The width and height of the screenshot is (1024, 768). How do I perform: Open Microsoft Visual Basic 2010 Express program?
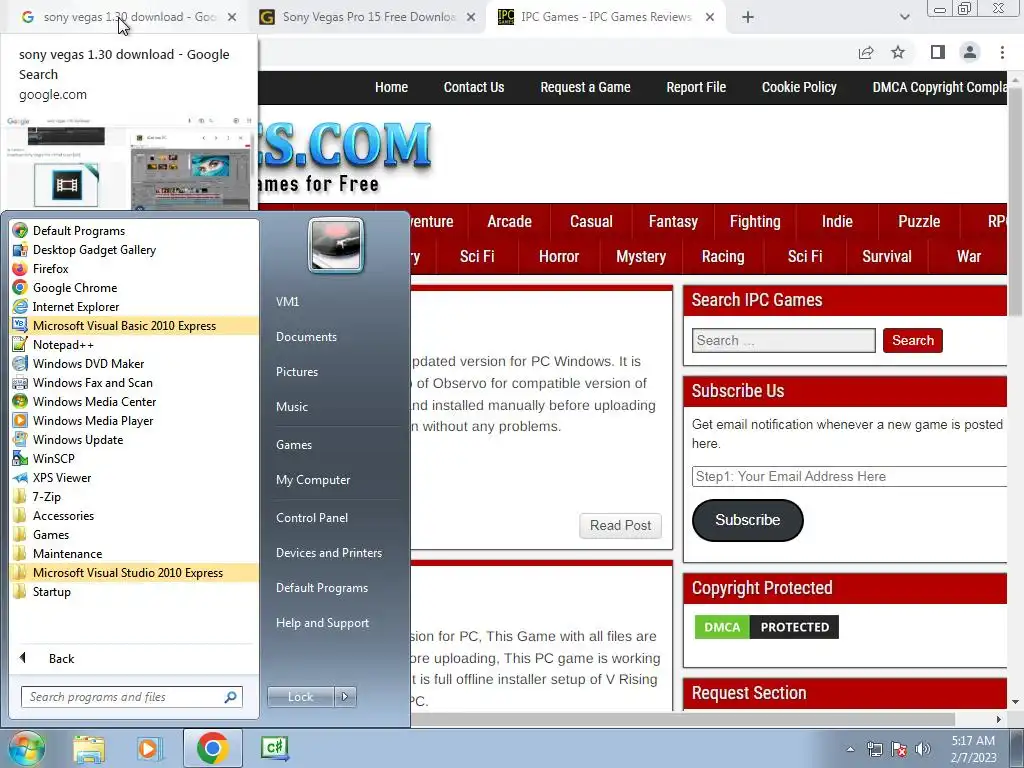pyautogui.click(x=134, y=325)
